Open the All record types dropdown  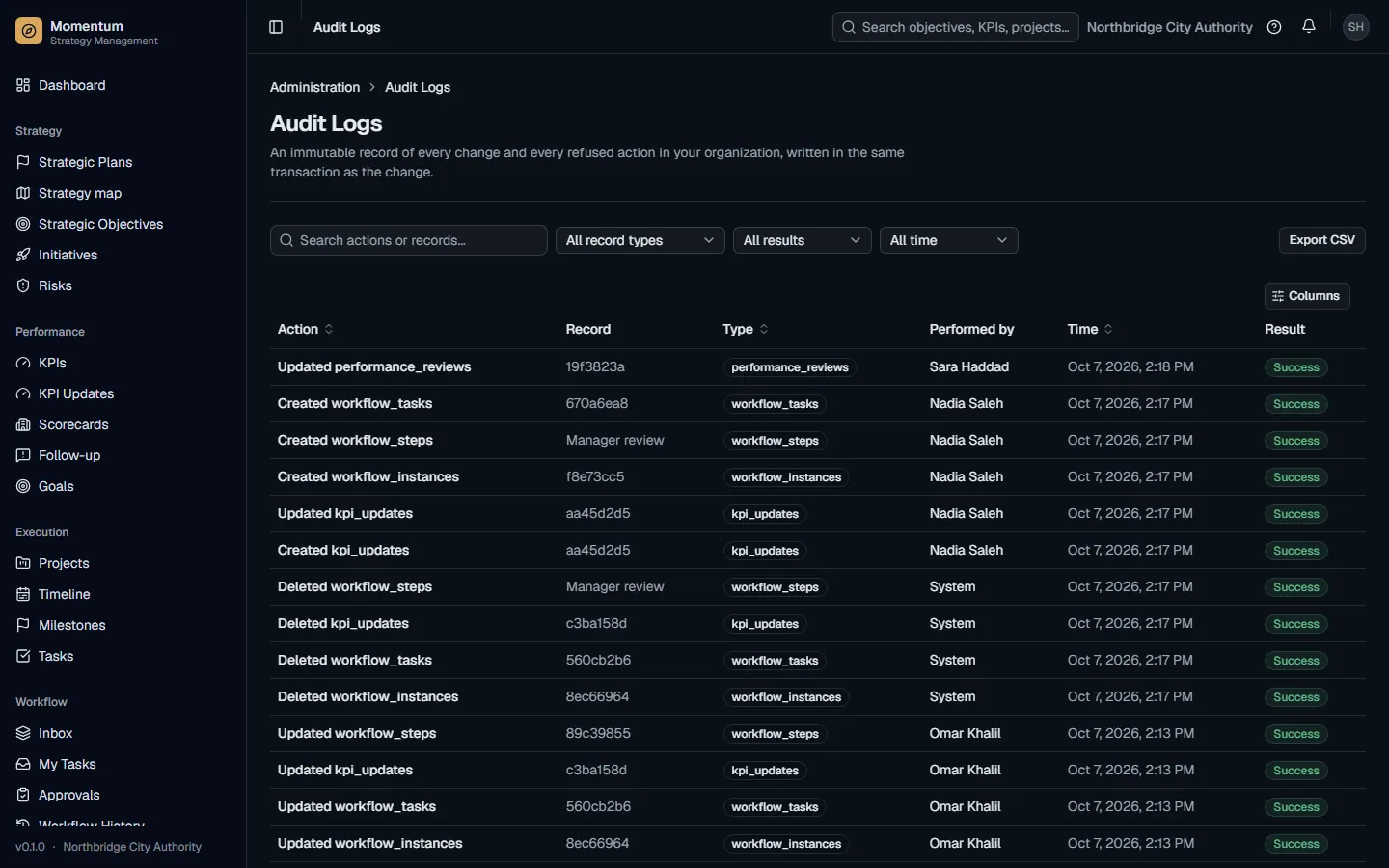click(x=640, y=240)
